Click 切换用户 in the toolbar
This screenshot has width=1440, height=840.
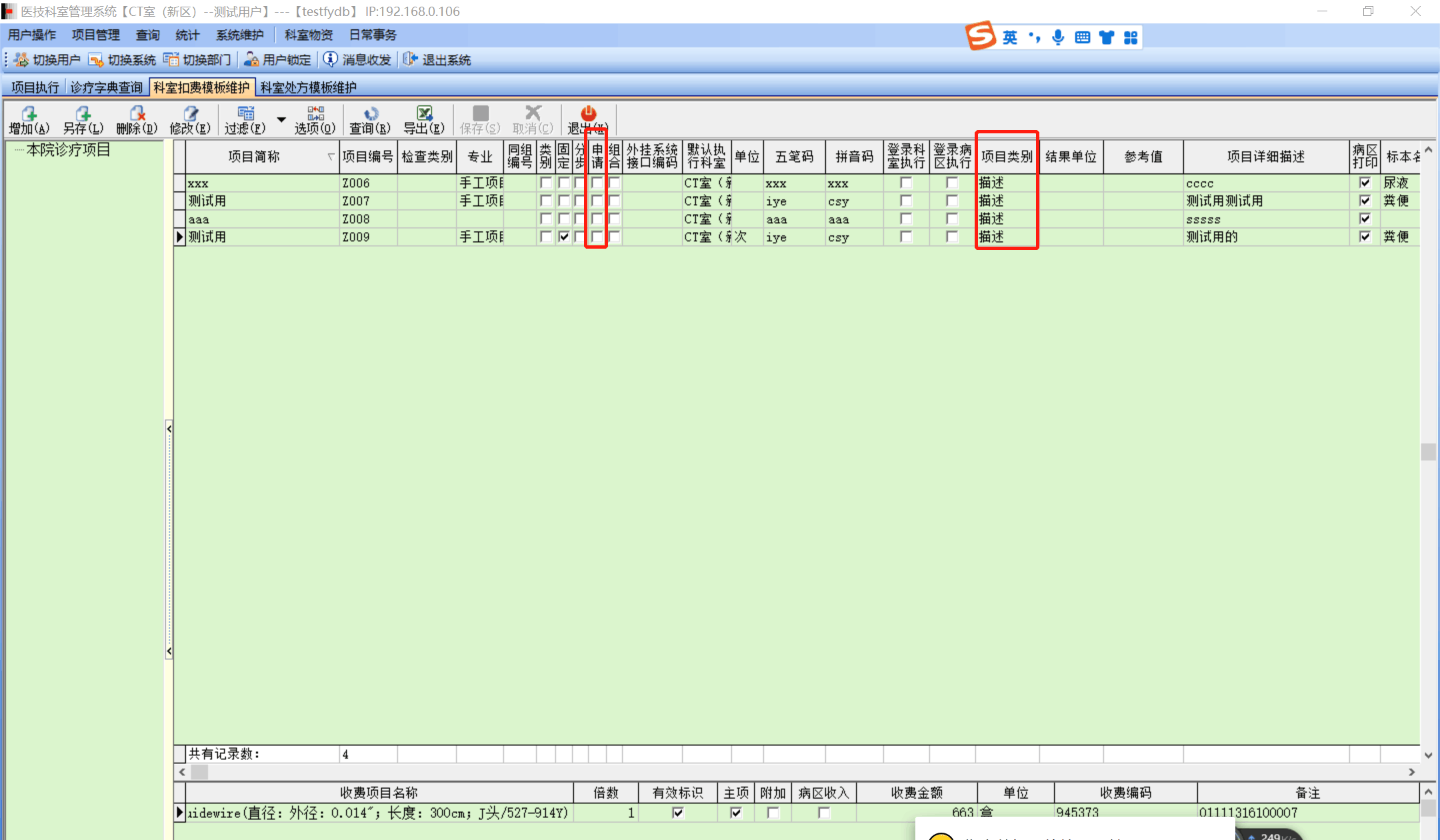(x=47, y=60)
